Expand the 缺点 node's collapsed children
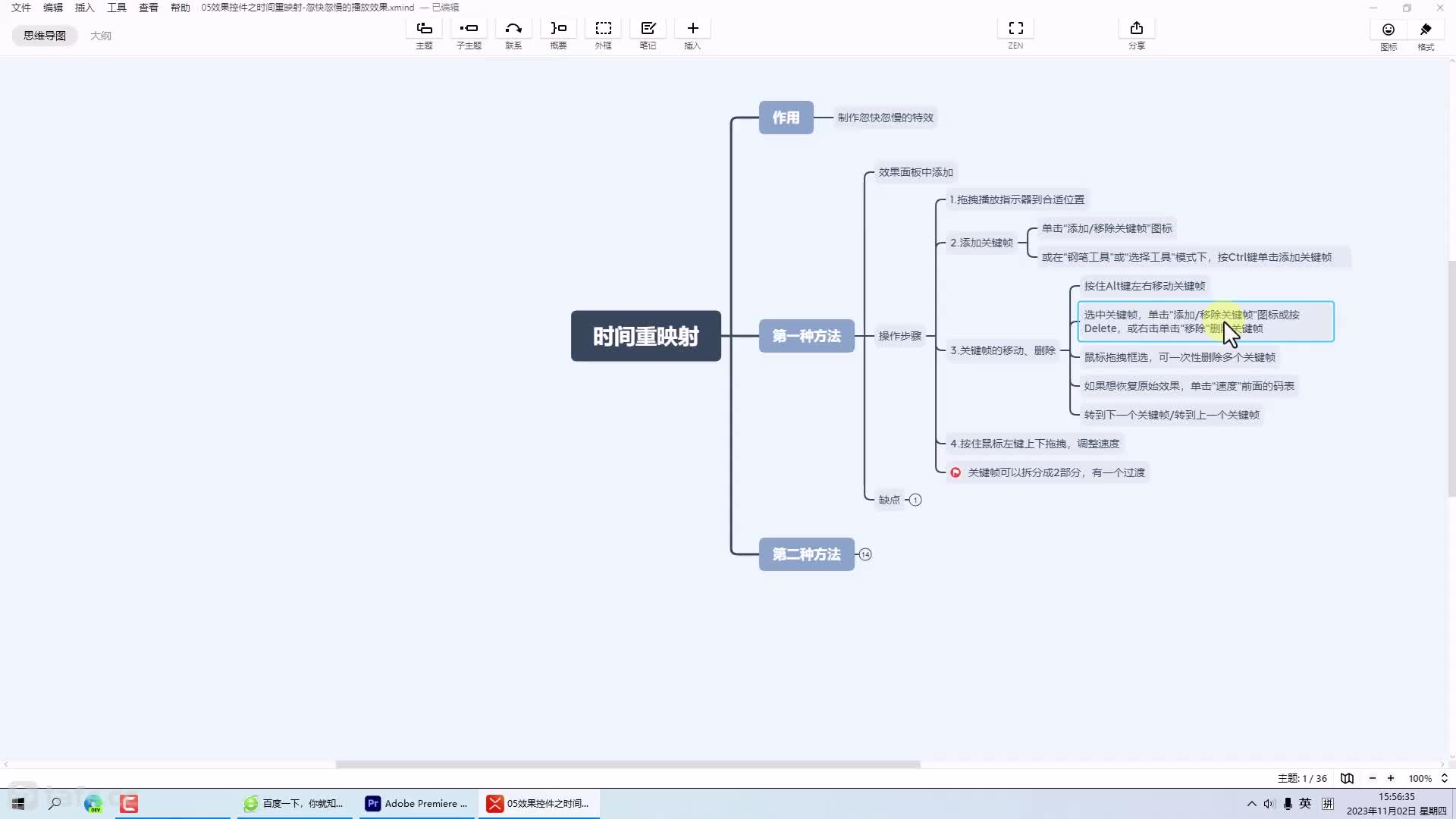 [x=915, y=500]
